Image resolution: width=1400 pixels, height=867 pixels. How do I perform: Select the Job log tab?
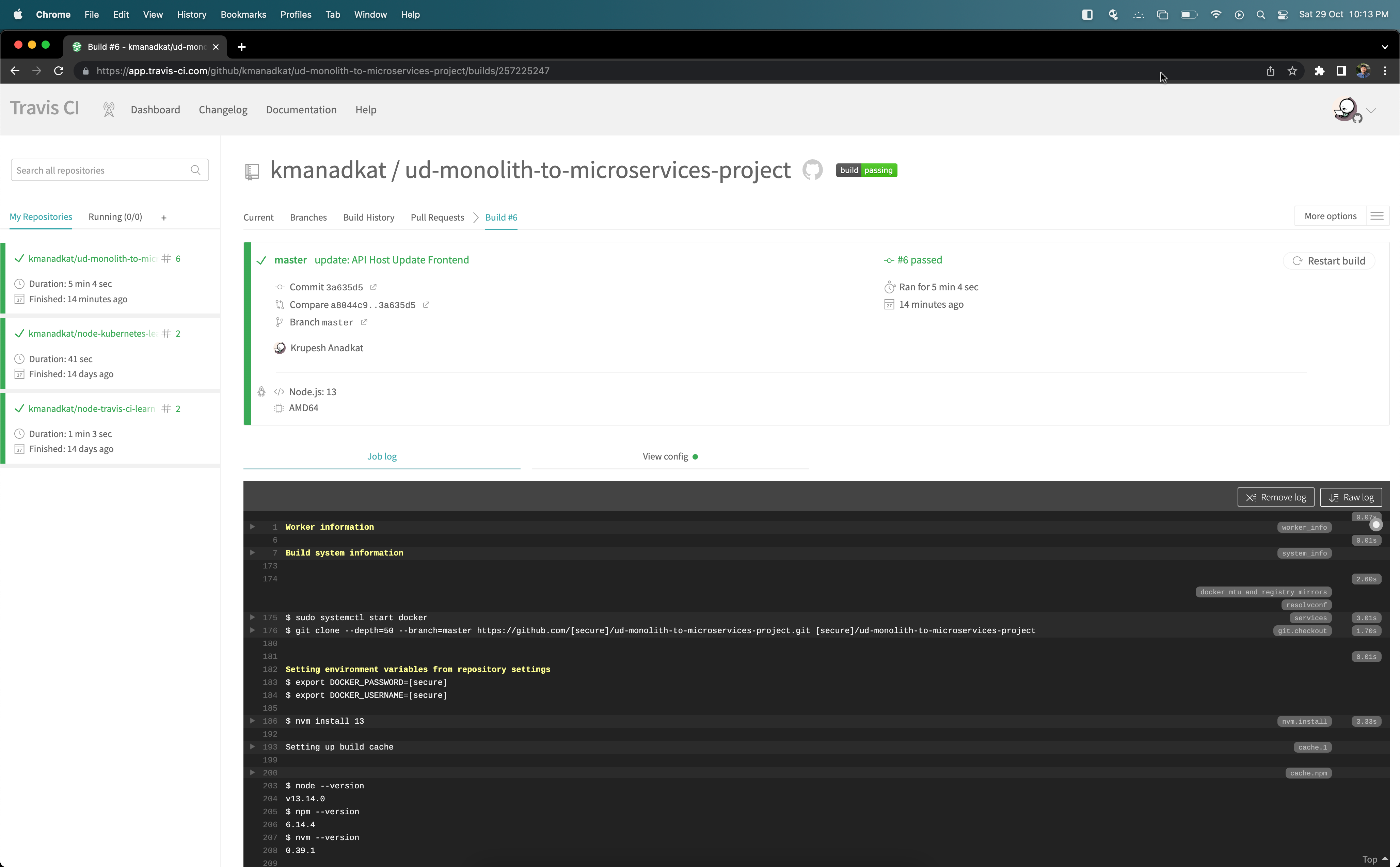point(381,456)
